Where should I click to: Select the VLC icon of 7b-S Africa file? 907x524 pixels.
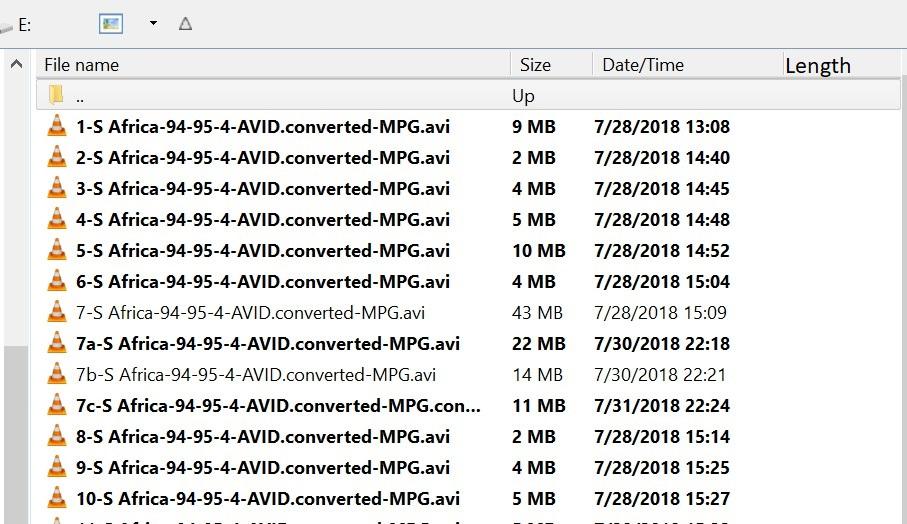click(x=57, y=374)
